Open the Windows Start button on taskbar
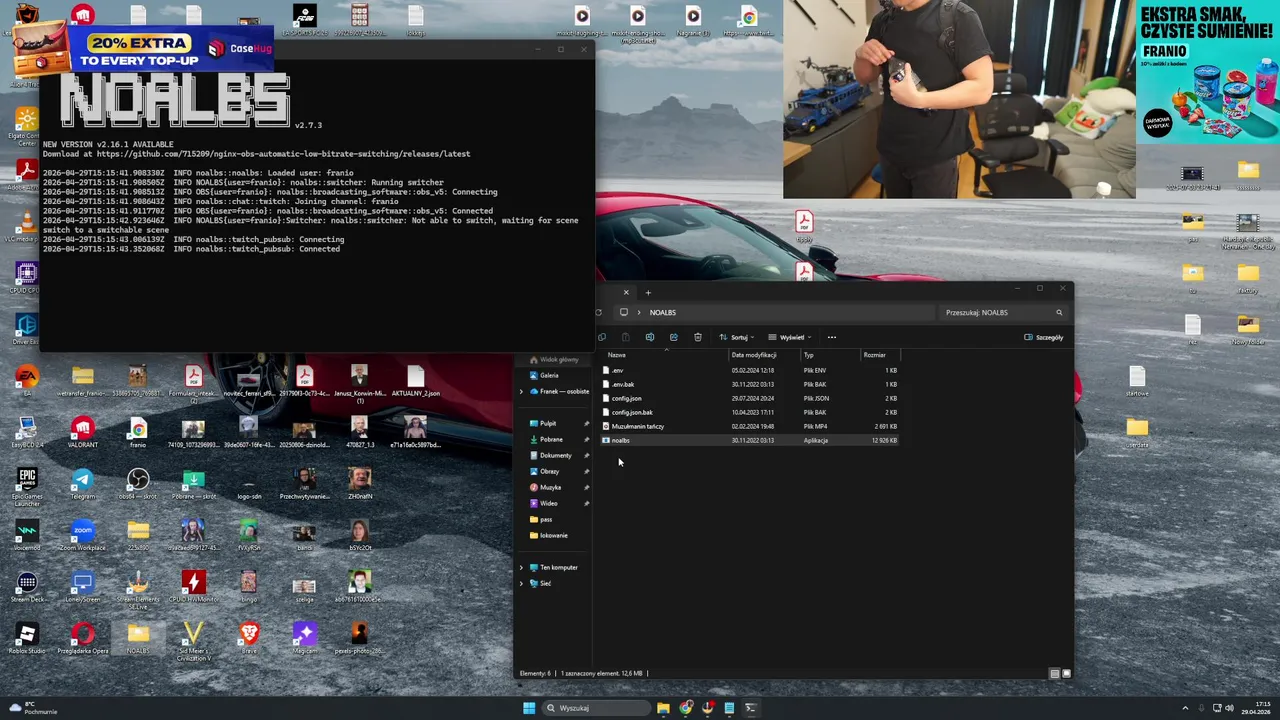The width and height of the screenshot is (1280, 720). (528, 708)
